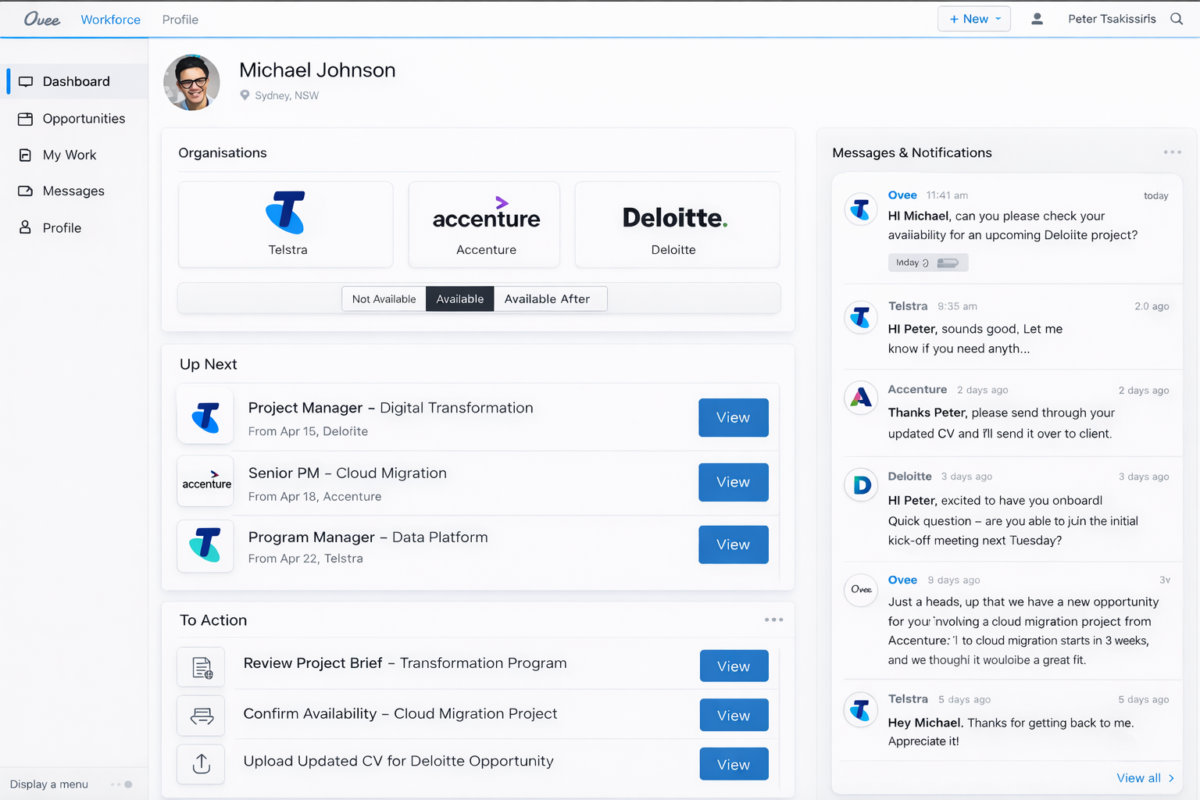Click the search magnifier icon in header
Viewport: 1200px width, 800px height.
pyautogui.click(x=1177, y=19)
